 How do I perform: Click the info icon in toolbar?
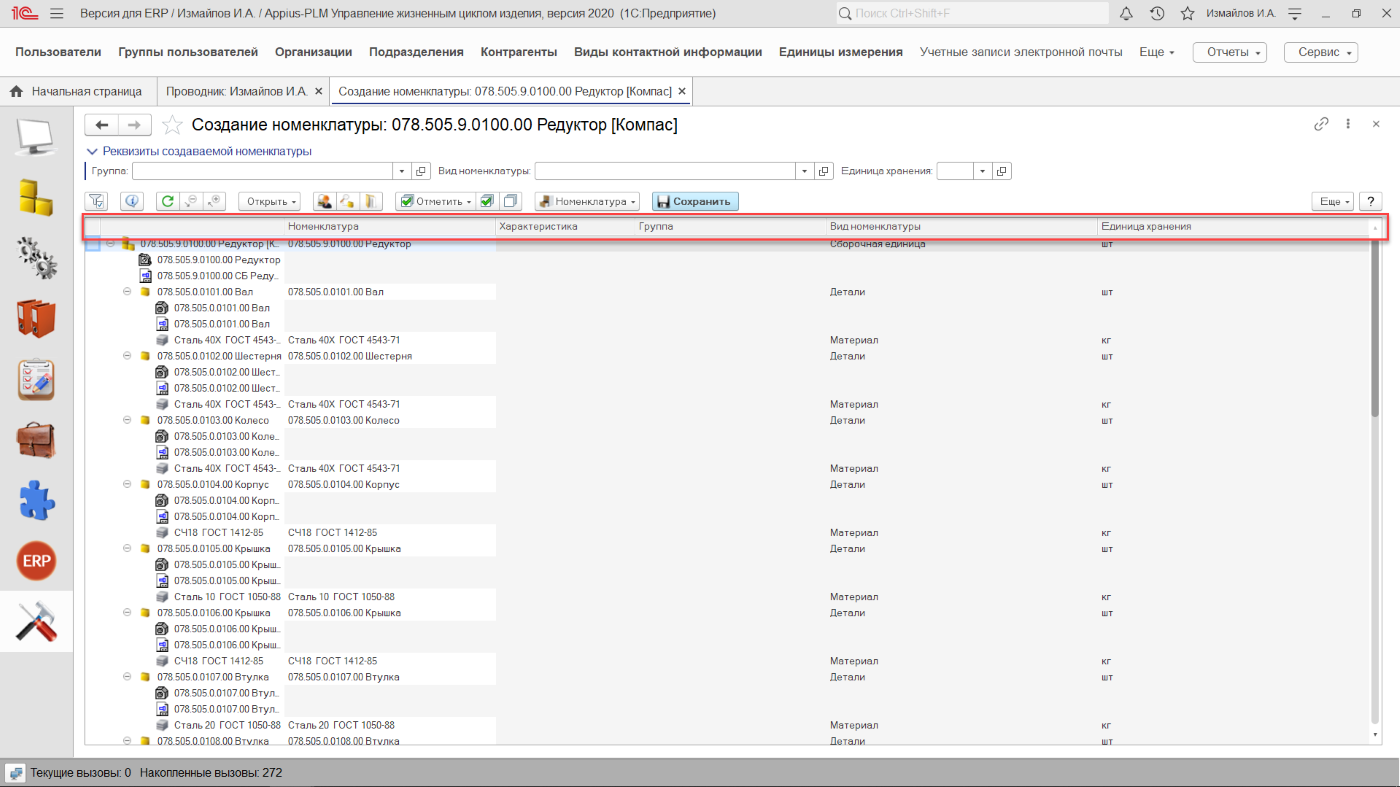pos(132,201)
